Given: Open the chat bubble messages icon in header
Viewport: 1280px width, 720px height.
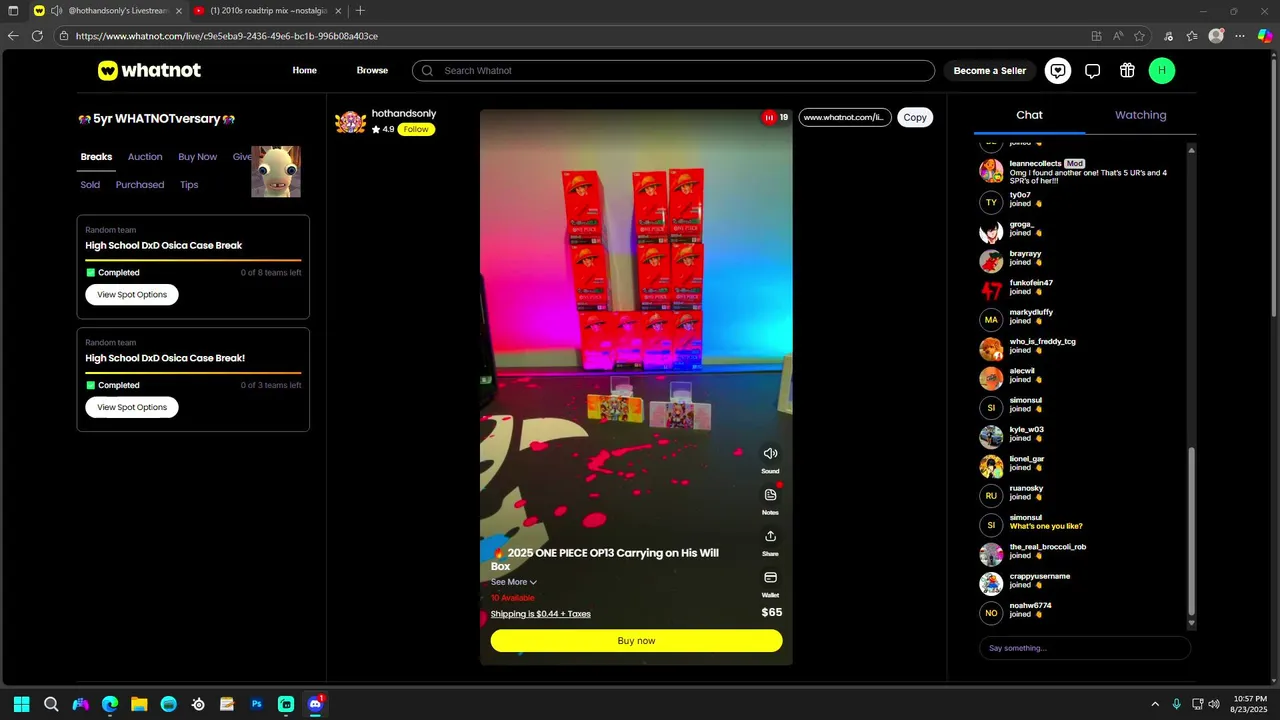Looking at the screenshot, I should (x=1093, y=70).
